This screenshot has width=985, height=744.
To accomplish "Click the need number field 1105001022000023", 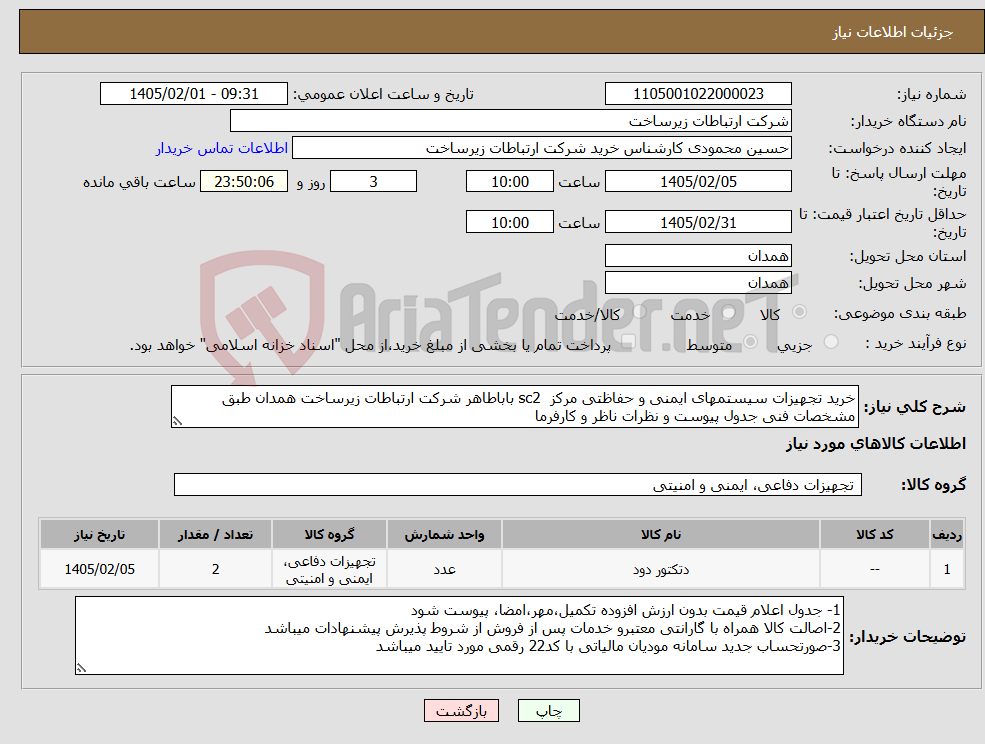I will [x=698, y=94].
